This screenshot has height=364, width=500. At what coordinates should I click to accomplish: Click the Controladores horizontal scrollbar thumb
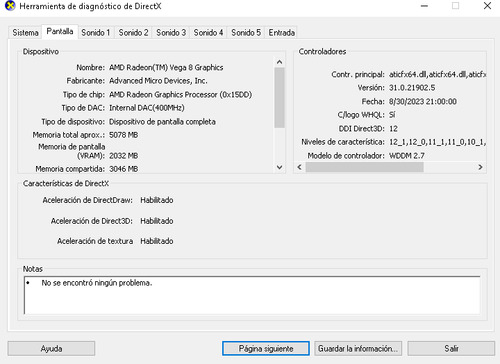365,167
